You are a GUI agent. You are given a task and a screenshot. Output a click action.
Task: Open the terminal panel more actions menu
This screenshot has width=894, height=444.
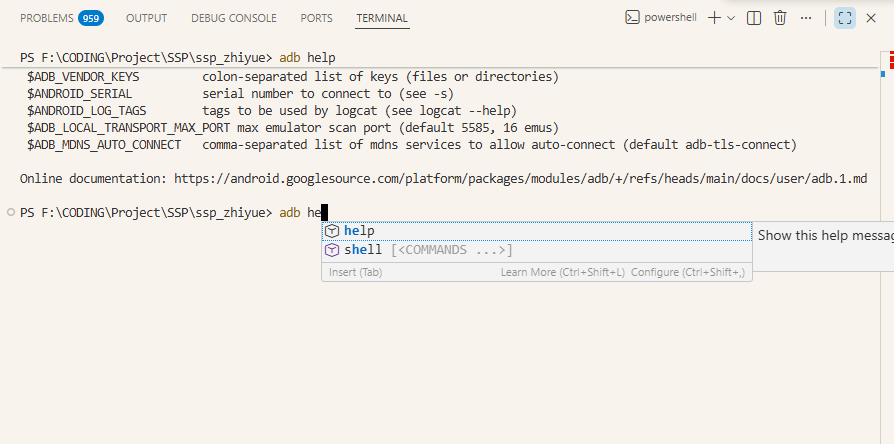806,18
